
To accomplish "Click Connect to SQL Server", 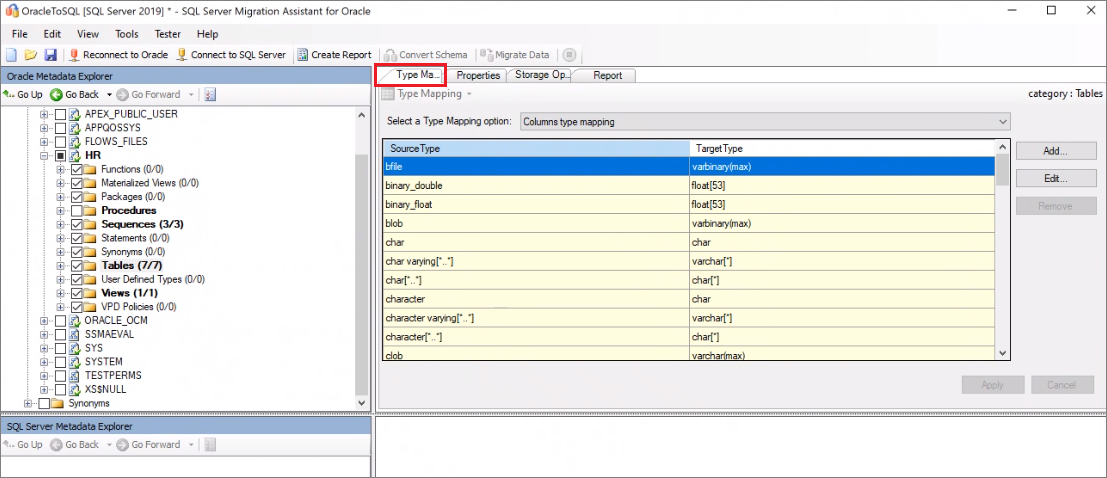I will [x=231, y=54].
